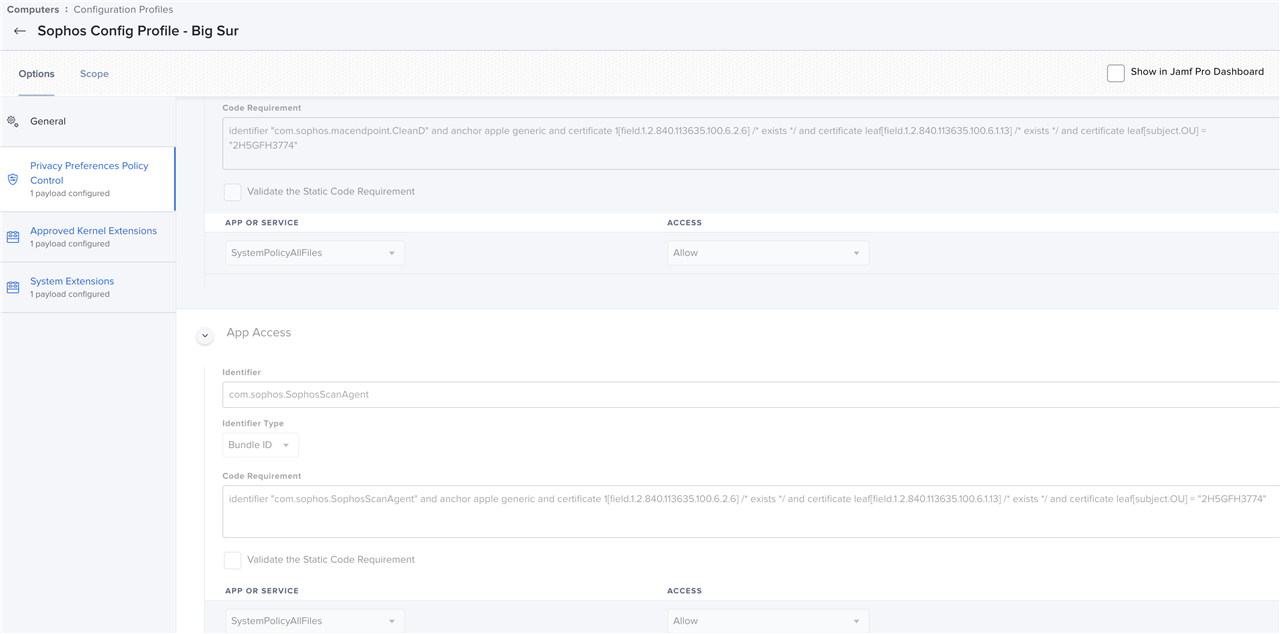Open System Extensions payload

click(x=88, y=287)
